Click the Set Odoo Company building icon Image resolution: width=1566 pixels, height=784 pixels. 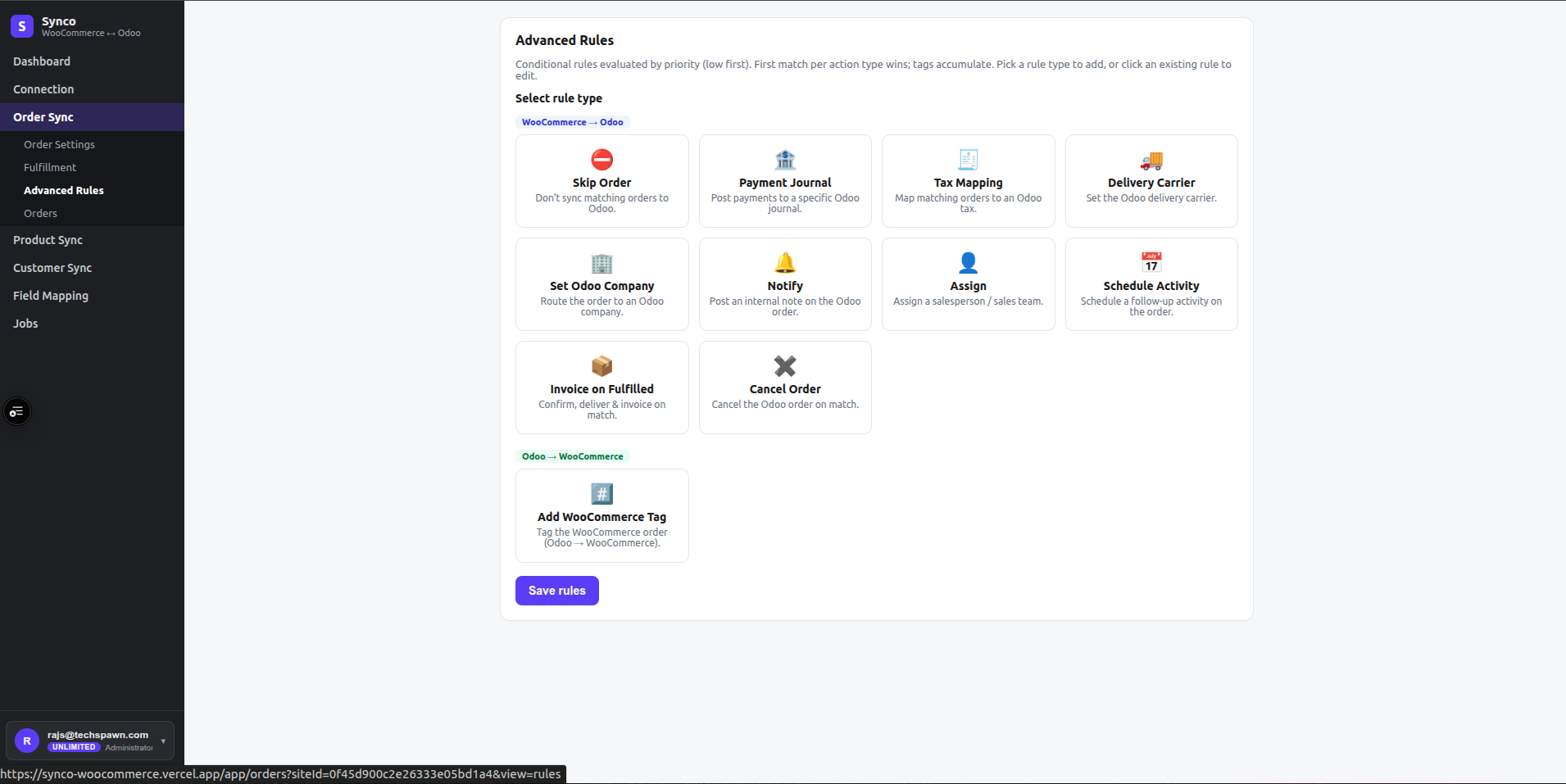pyautogui.click(x=601, y=263)
